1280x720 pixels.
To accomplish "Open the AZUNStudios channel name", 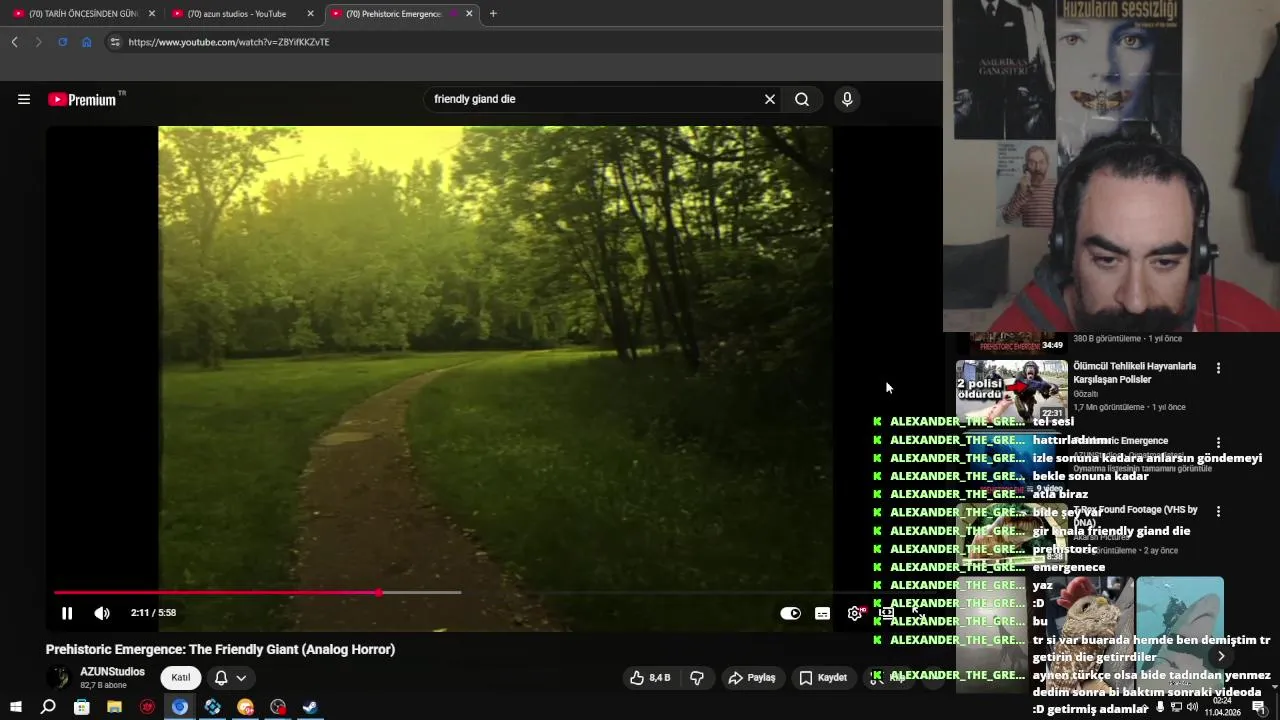I will tap(112, 672).
